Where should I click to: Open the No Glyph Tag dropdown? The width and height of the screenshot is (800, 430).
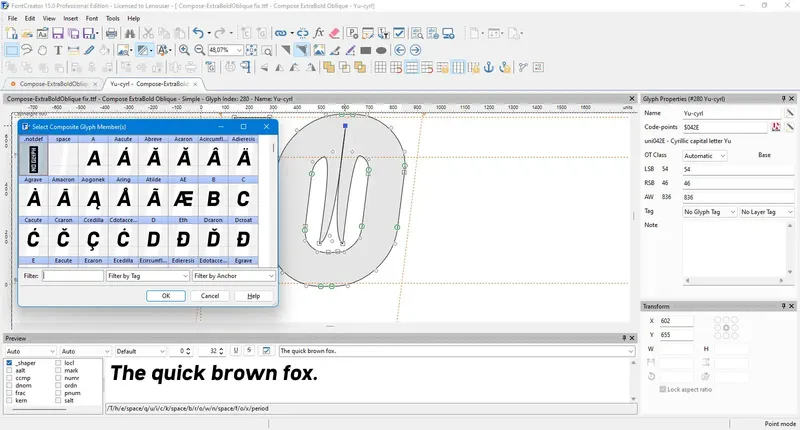pyautogui.click(x=710, y=212)
